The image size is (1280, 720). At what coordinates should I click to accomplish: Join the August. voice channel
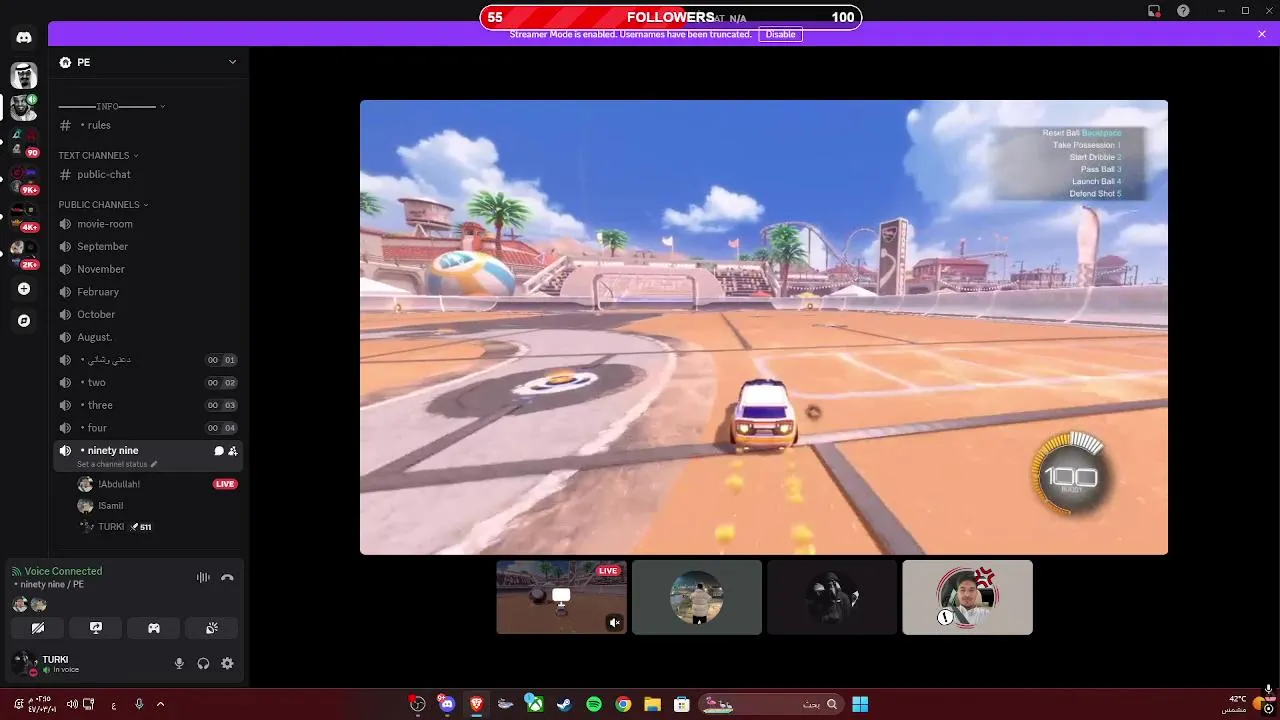click(x=148, y=337)
